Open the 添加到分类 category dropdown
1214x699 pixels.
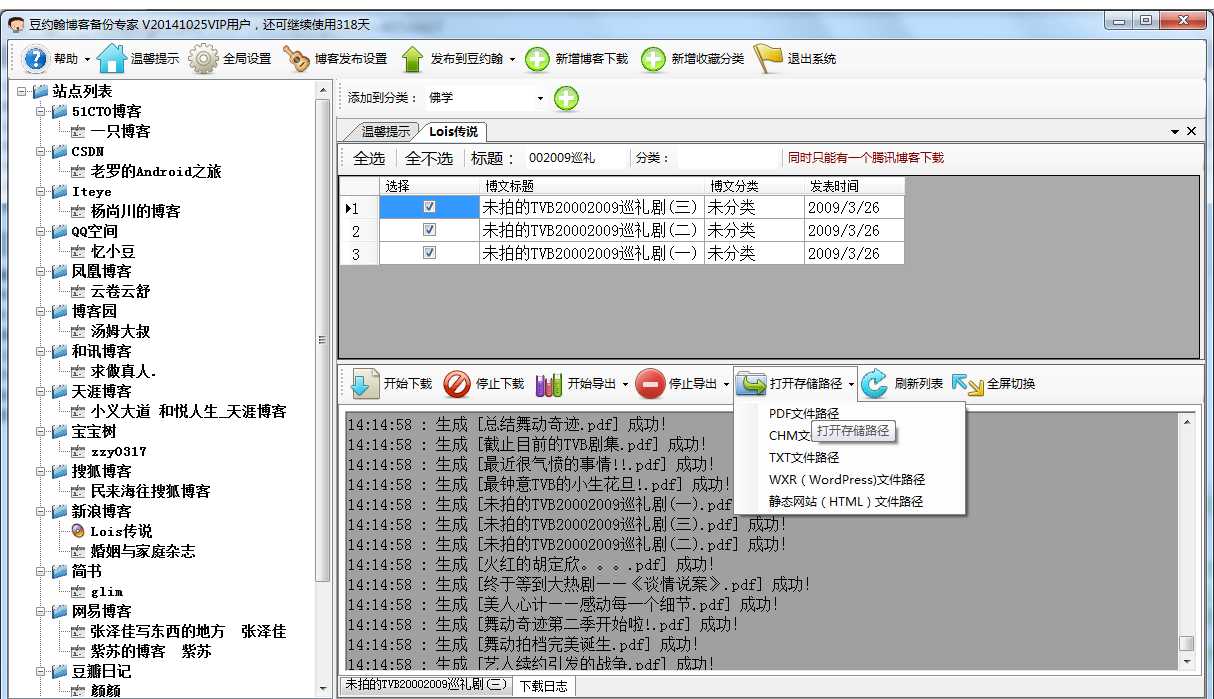[x=539, y=99]
